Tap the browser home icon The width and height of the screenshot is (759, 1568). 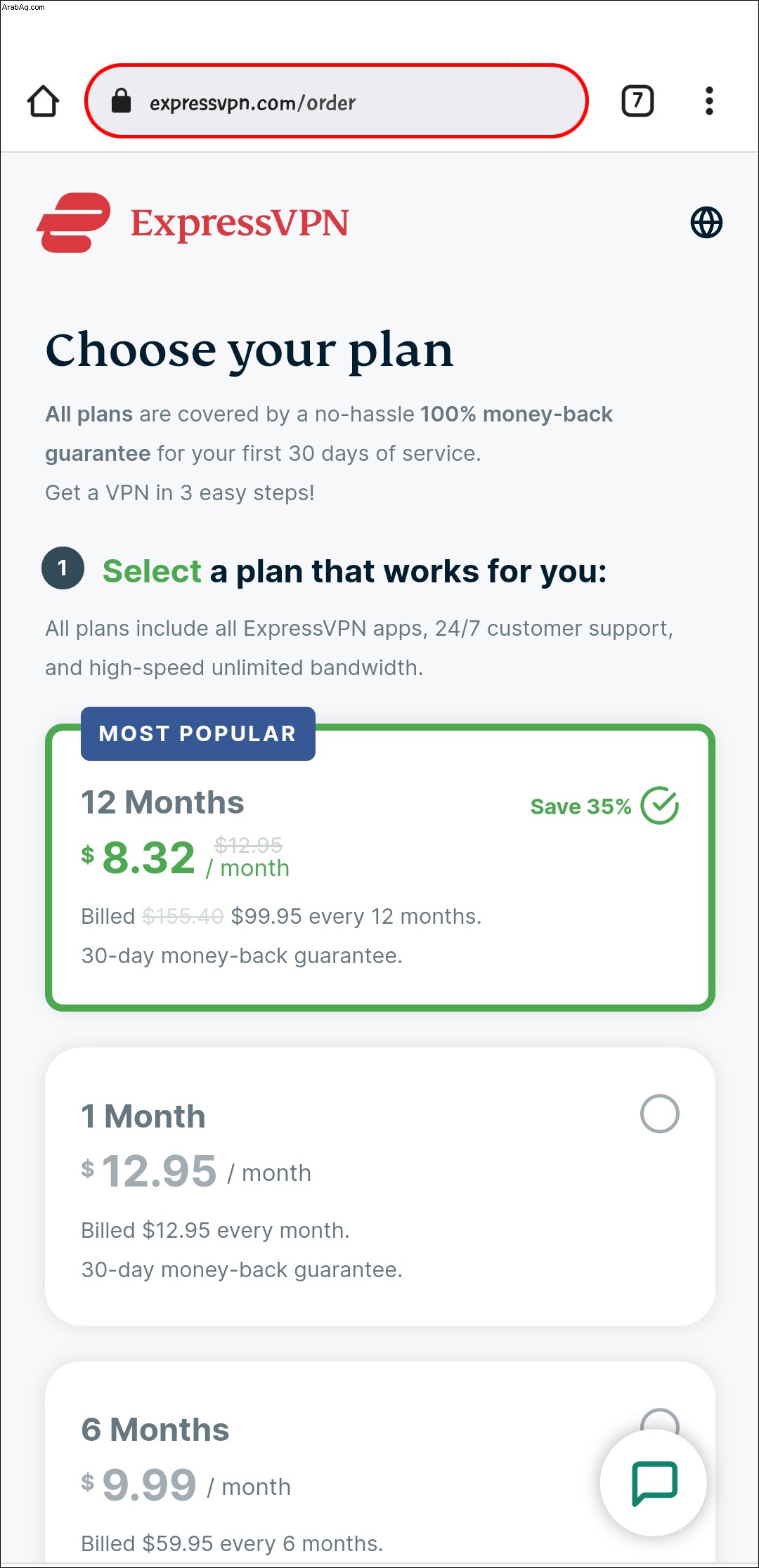[x=43, y=101]
